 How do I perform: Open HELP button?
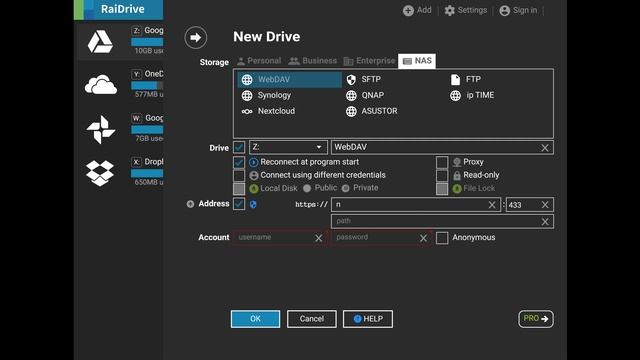pos(368,319)
